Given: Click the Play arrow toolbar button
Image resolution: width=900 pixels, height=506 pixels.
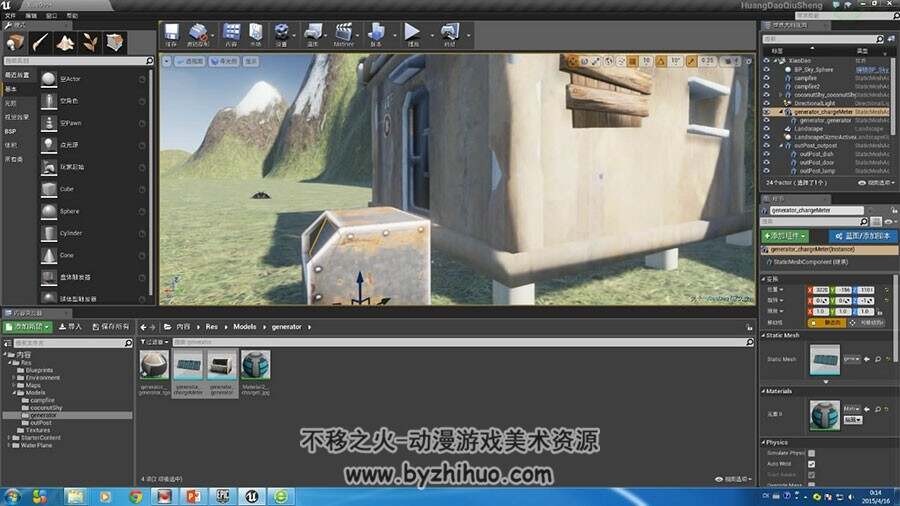Looking at the screenshot, I should [413, 34].
